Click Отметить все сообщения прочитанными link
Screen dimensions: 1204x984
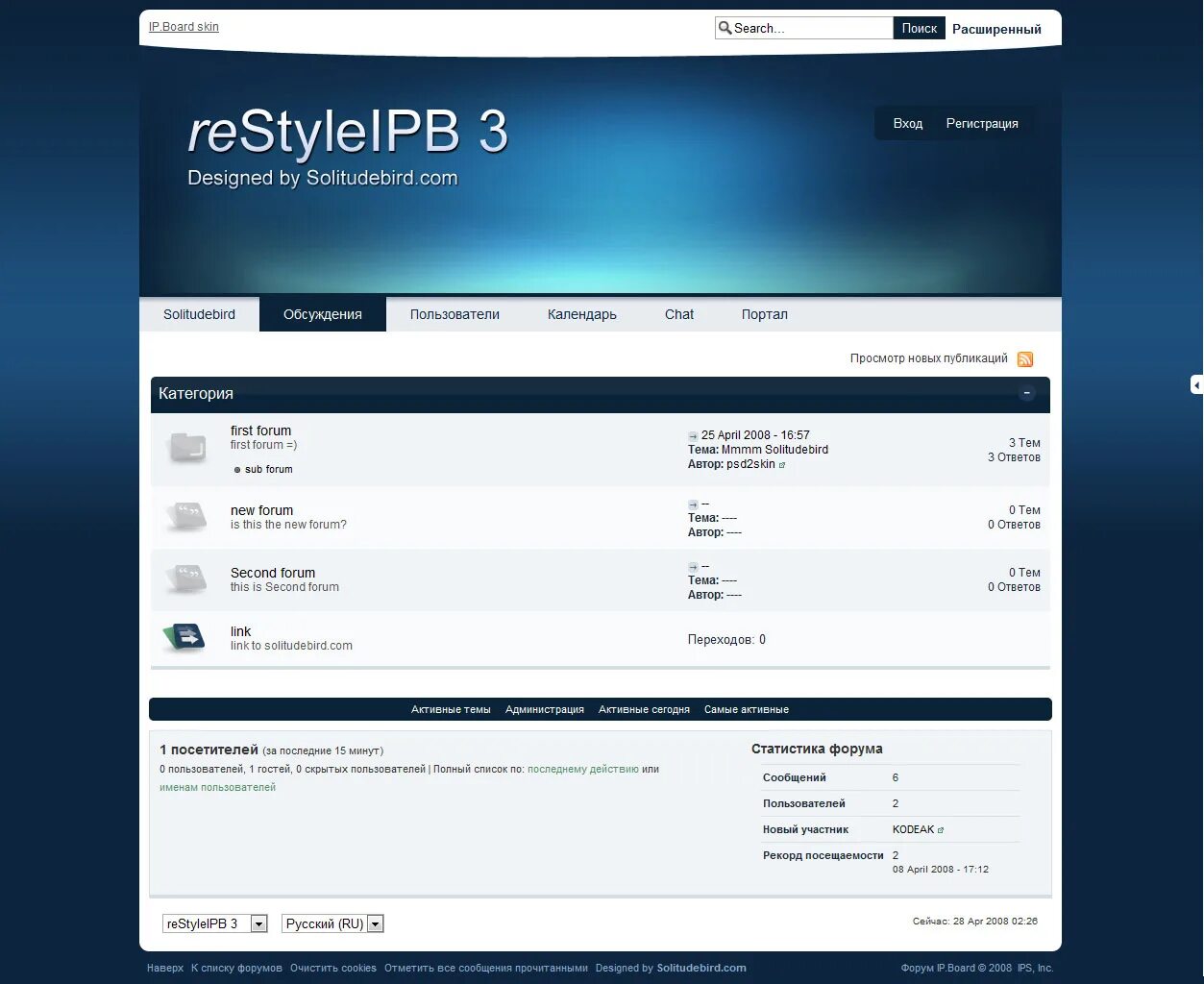(x=486, y=969)
